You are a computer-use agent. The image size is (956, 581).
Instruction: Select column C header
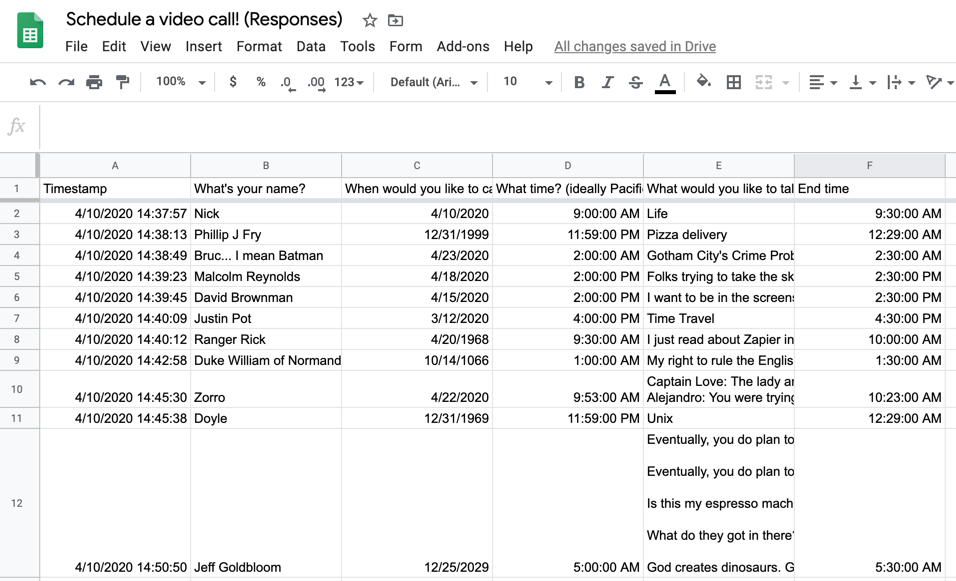pyautogui.click(x=416, y=165)
